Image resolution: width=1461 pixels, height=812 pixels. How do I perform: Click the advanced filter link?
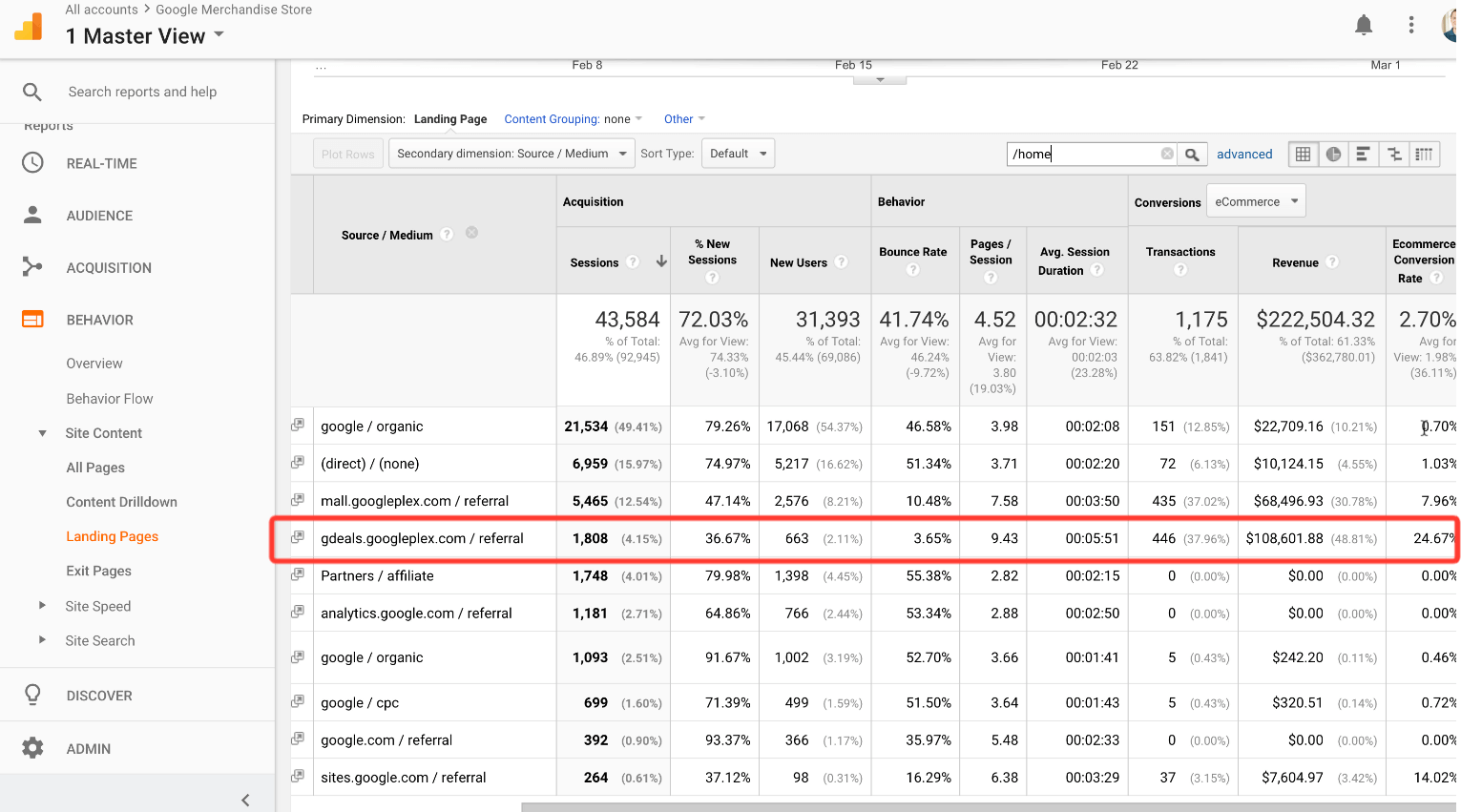(1244, 154)
